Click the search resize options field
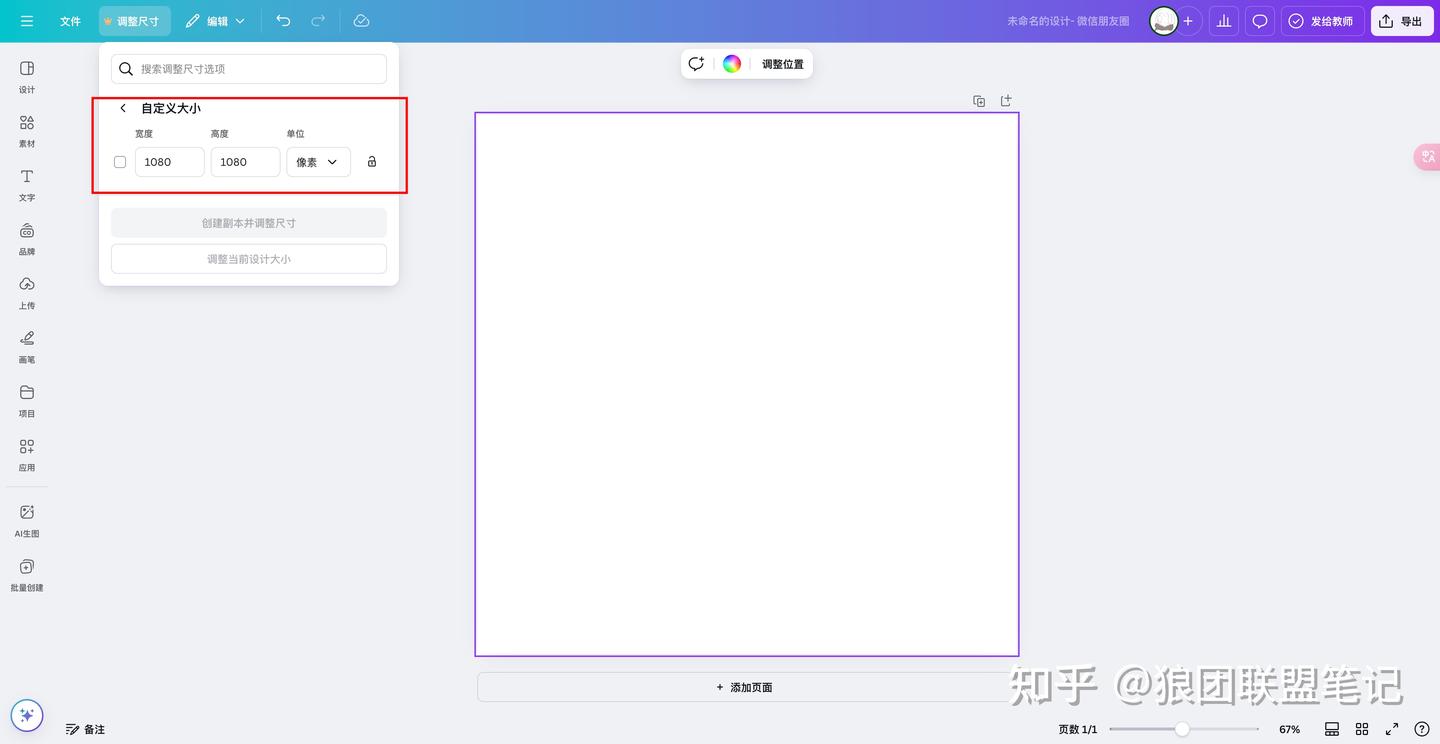1440x744 pixels. tap(249, 69)
